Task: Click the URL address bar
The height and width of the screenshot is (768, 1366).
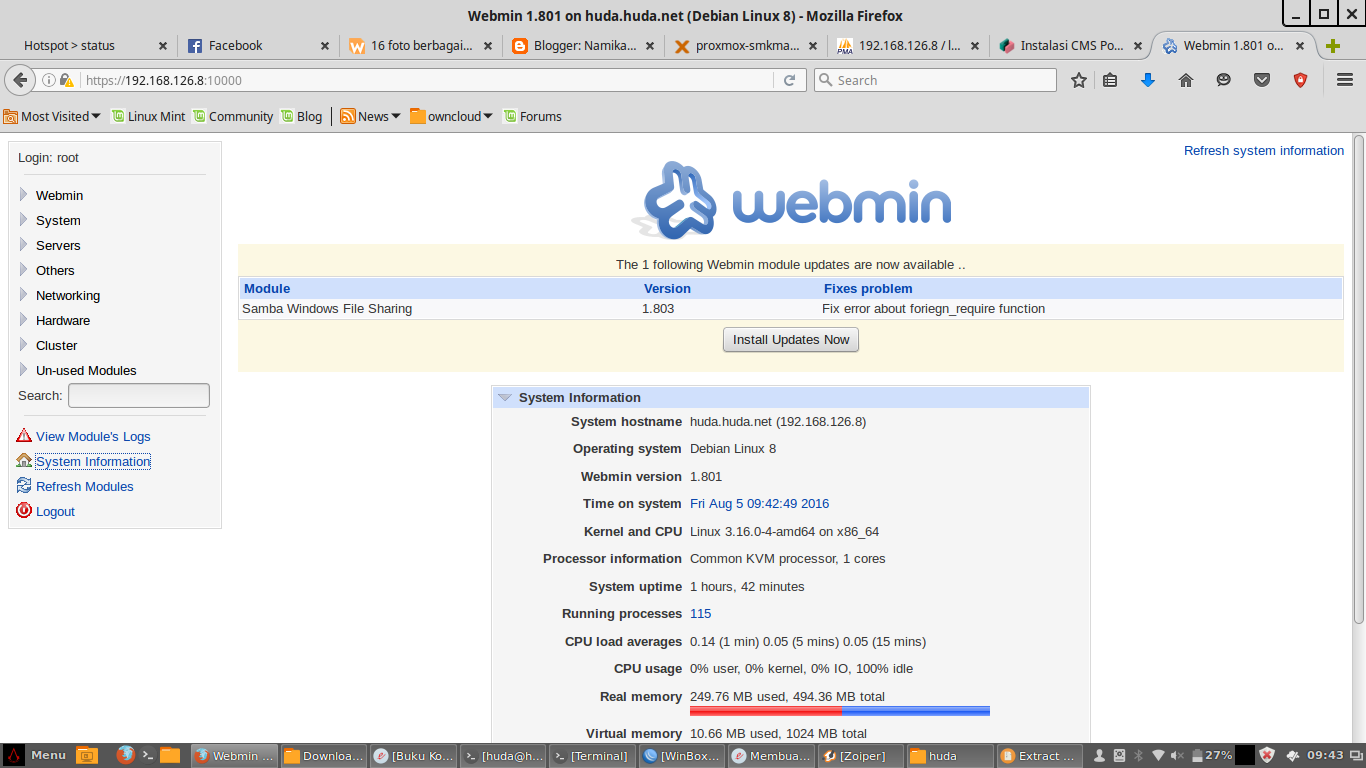Action: [430, 80]
